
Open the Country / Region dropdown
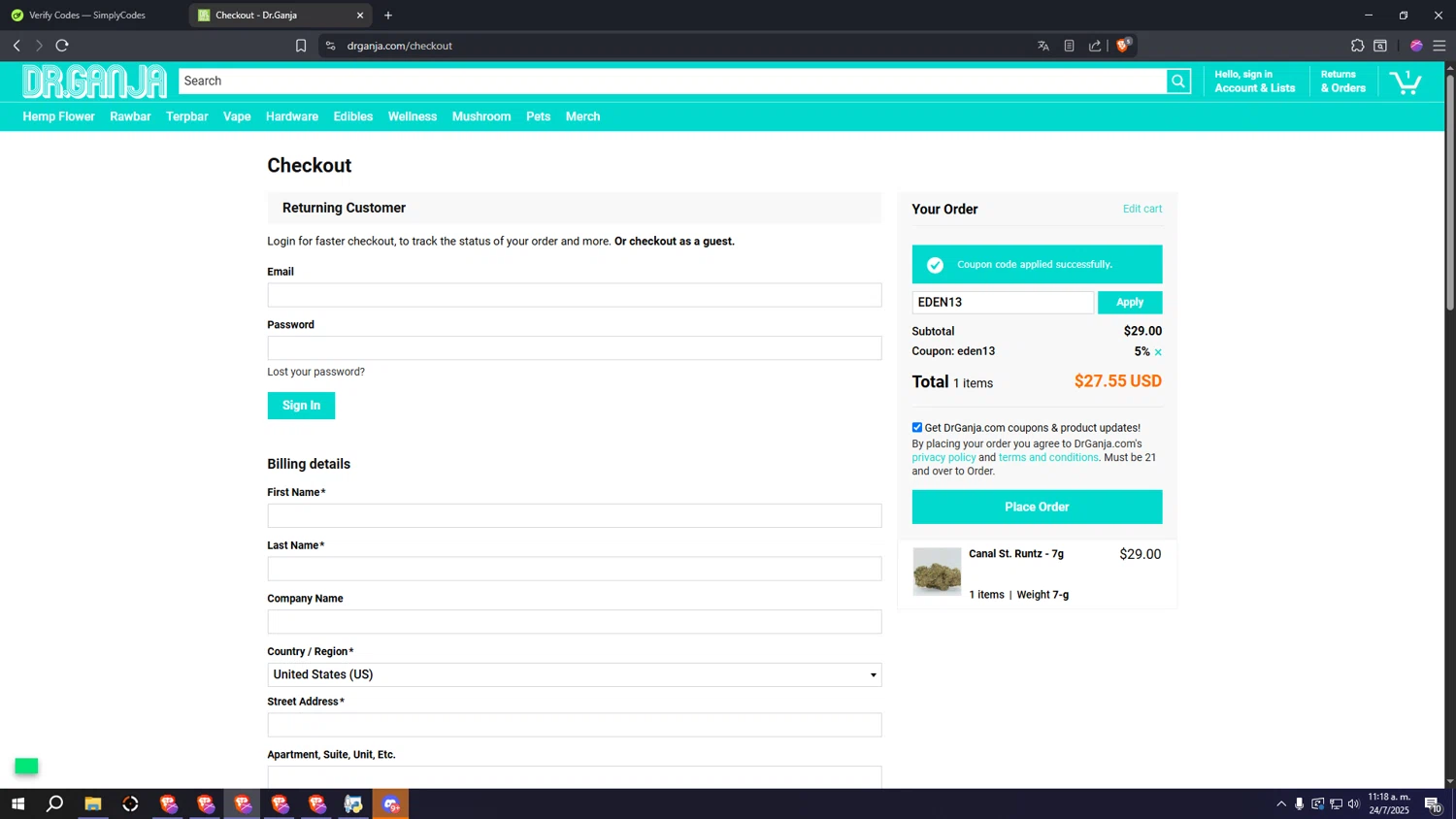[x=575, y=674]
